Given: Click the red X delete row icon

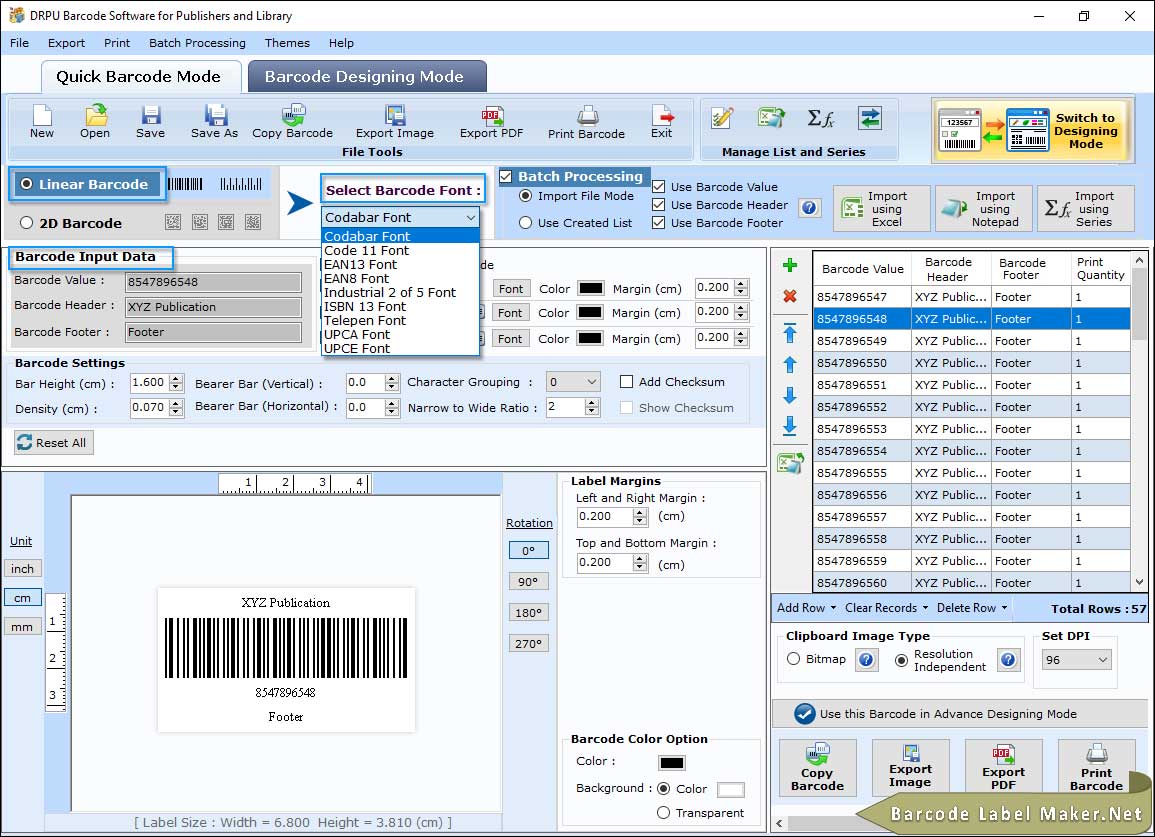Looking at the screenshot, I should point(790,296).
